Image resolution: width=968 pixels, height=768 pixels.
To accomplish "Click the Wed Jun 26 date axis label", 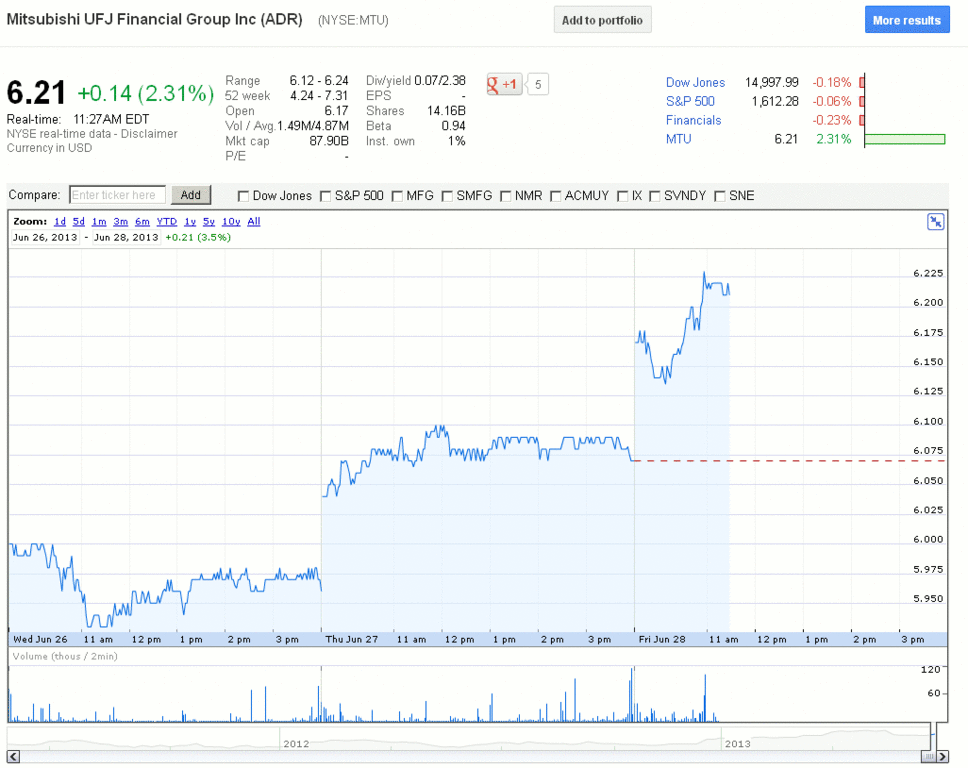I will point(40,640).
